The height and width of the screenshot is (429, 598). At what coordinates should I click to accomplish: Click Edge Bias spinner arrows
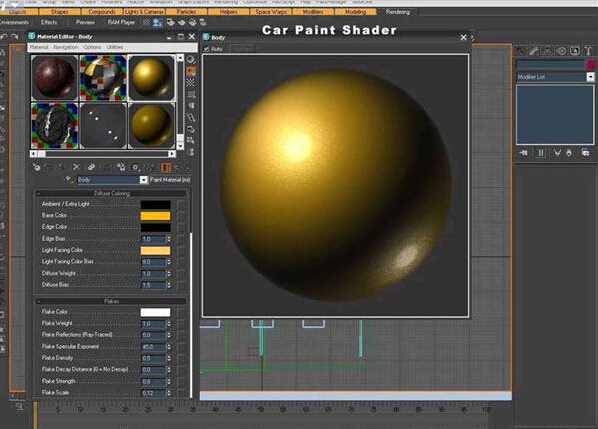click(169, 239)
